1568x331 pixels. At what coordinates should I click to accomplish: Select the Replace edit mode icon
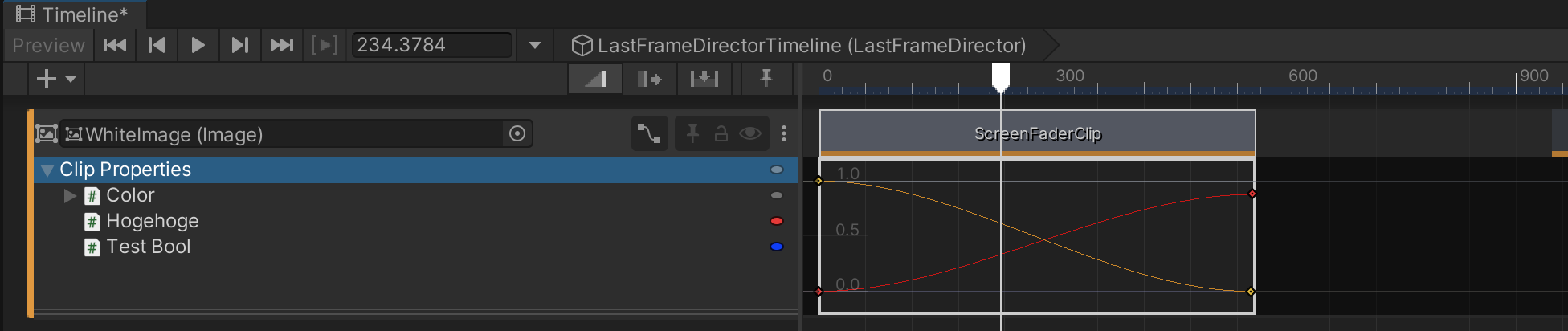point(704,79)
